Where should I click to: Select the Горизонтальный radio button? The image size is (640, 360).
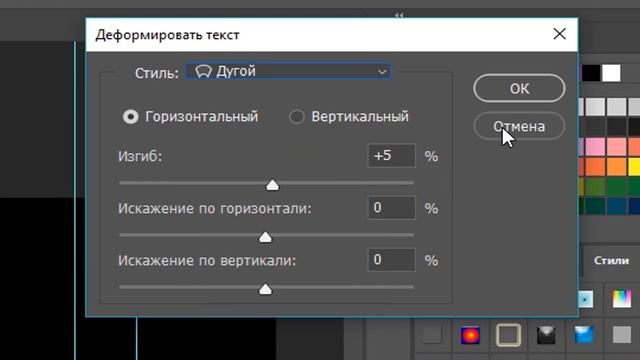click(x=131, y=117)
